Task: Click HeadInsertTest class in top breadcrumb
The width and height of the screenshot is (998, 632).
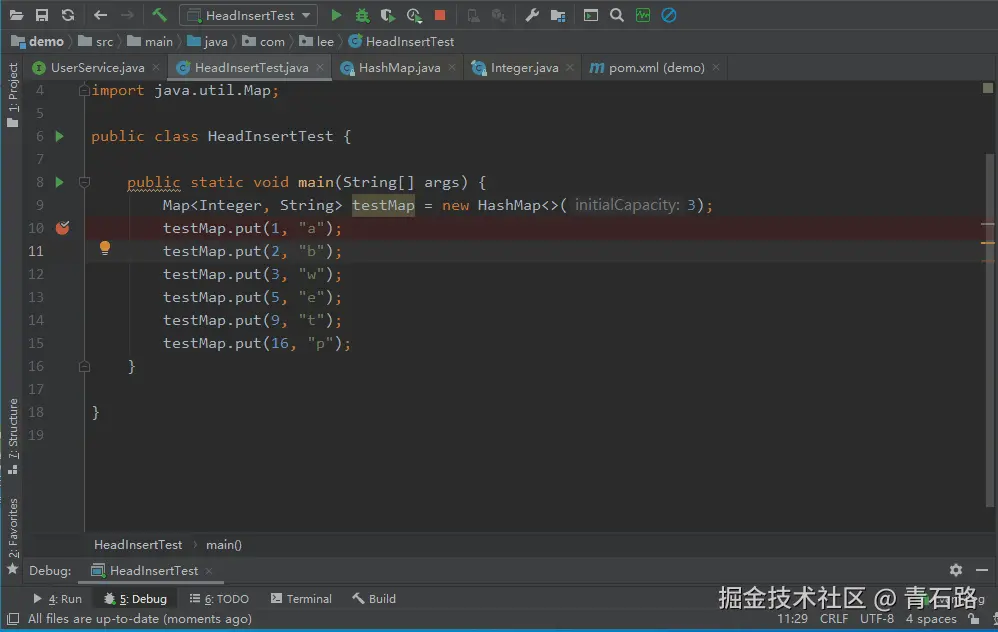Action: 402,42
